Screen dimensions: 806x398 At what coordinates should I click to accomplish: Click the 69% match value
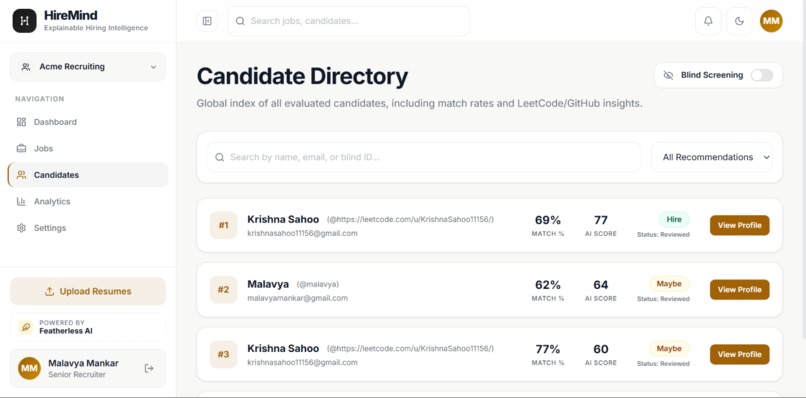(548, 220)
